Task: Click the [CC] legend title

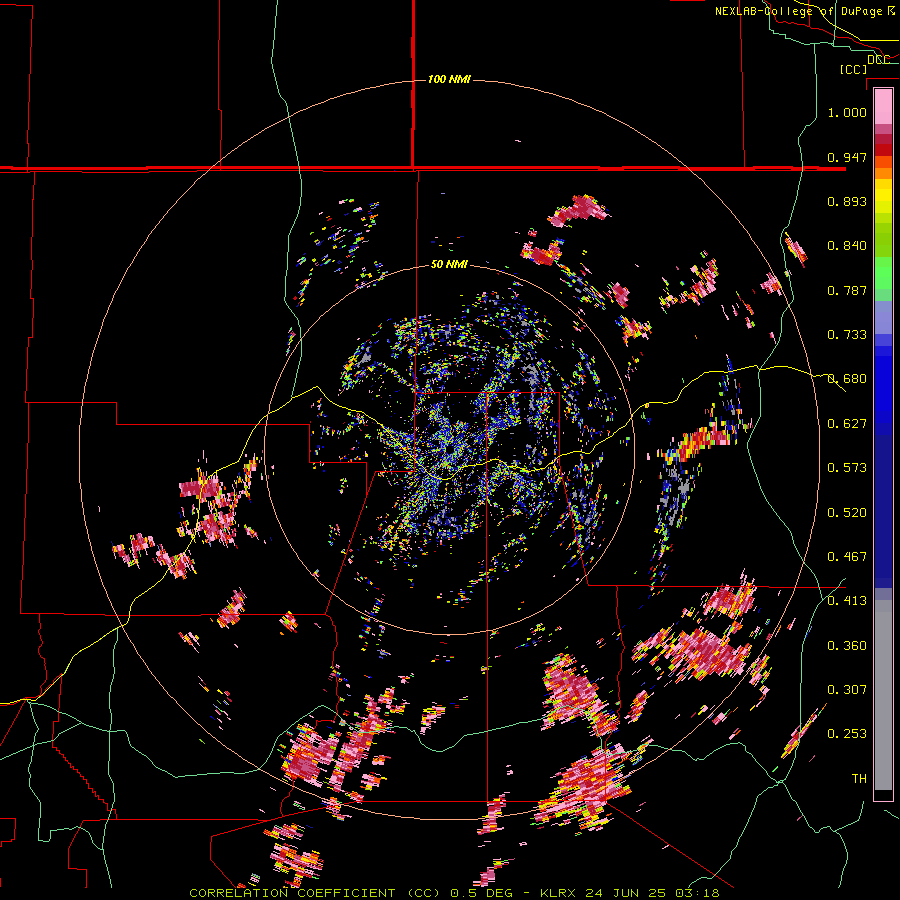Action: tap(853, 69)
